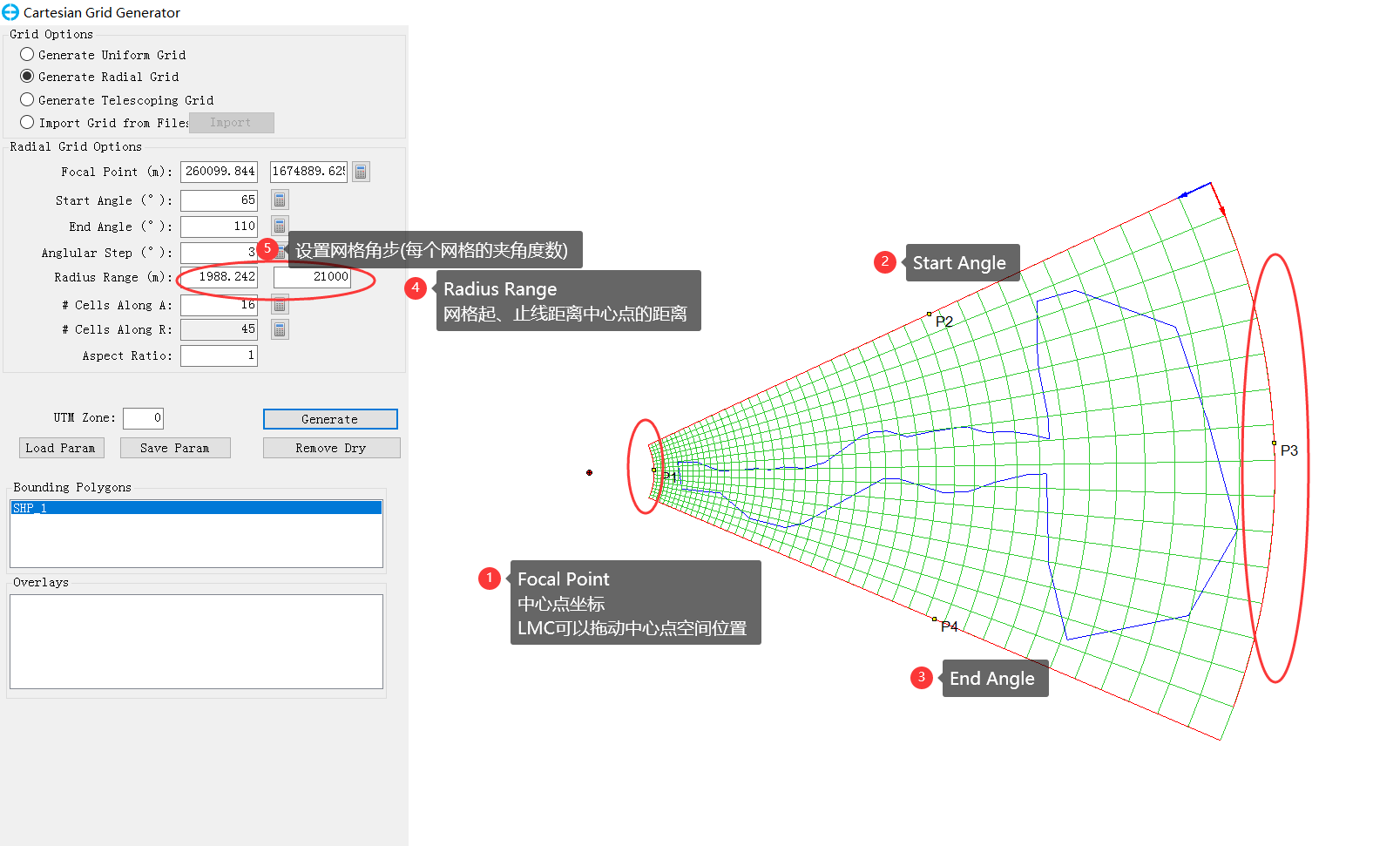The image size is (1400, 846).
Task: Click calculator icon beside Cells Along A
Action: click(x=280, y=305)
